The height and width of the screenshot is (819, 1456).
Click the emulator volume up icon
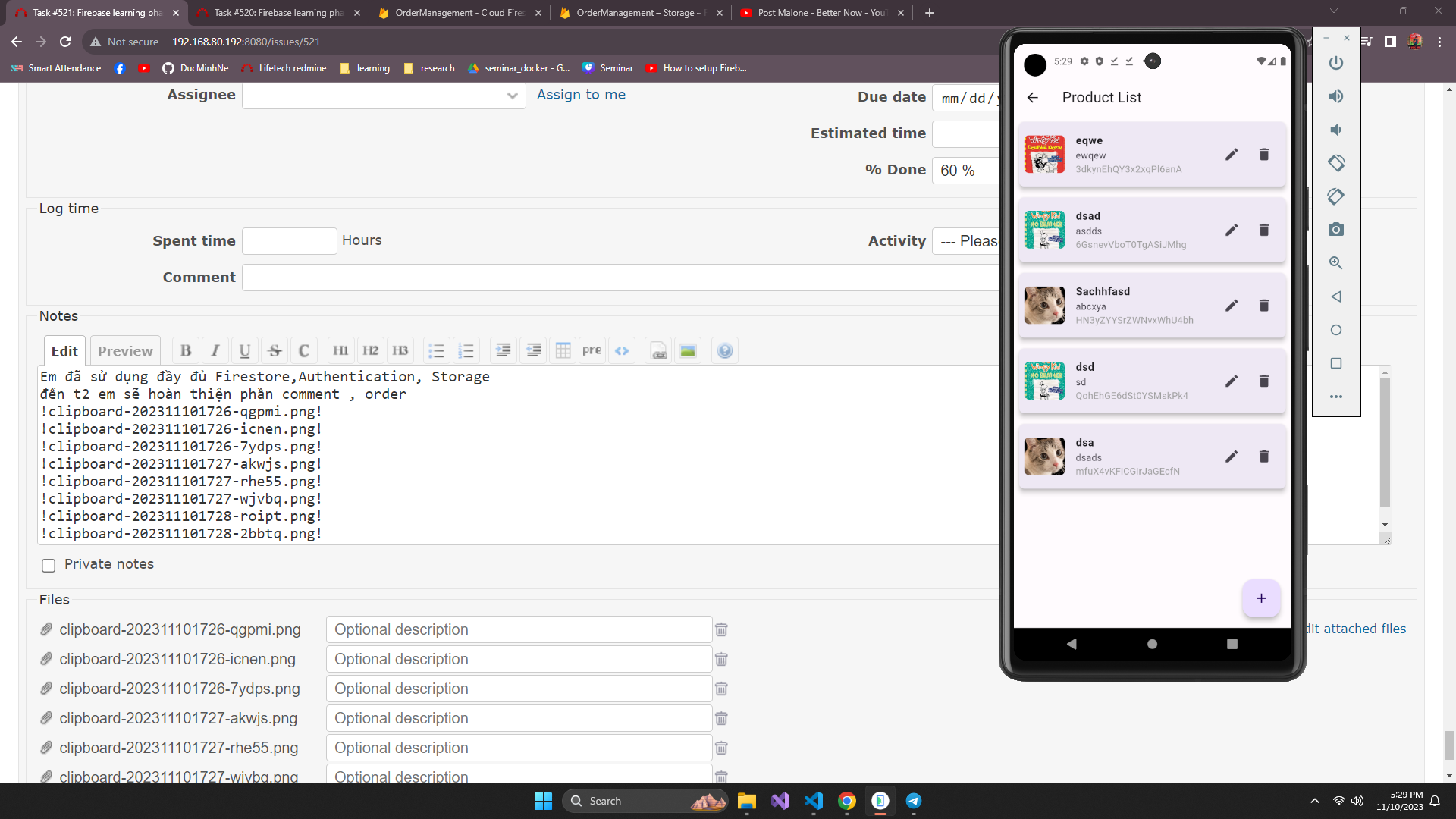(x=1336, y=96)
